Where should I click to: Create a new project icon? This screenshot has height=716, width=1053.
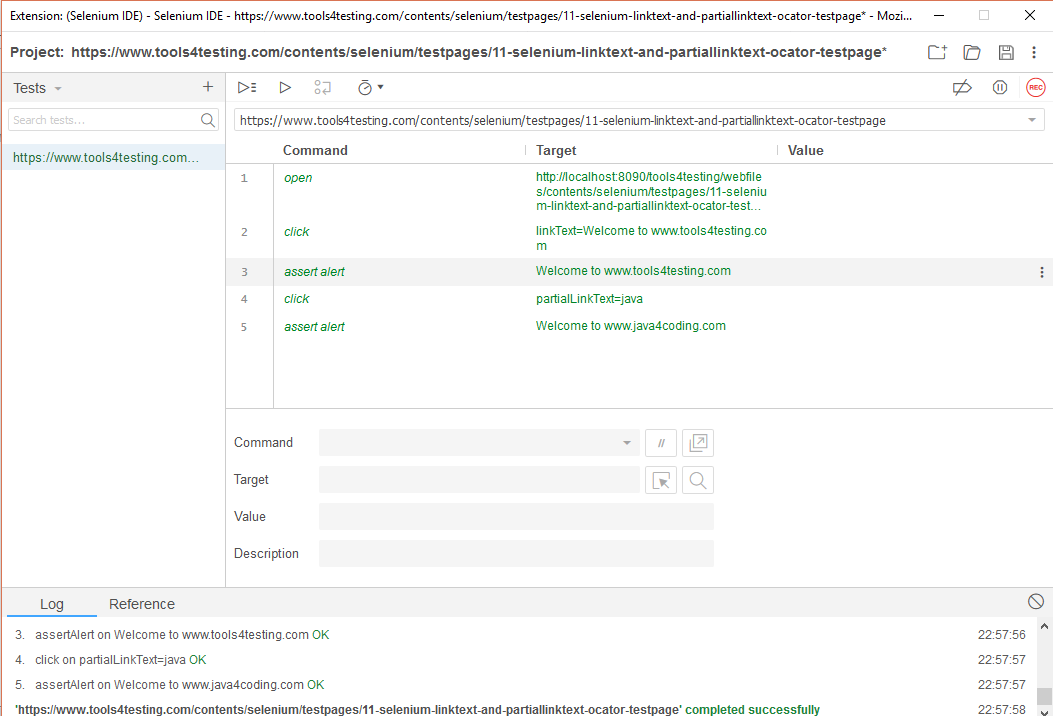[937, 52]
